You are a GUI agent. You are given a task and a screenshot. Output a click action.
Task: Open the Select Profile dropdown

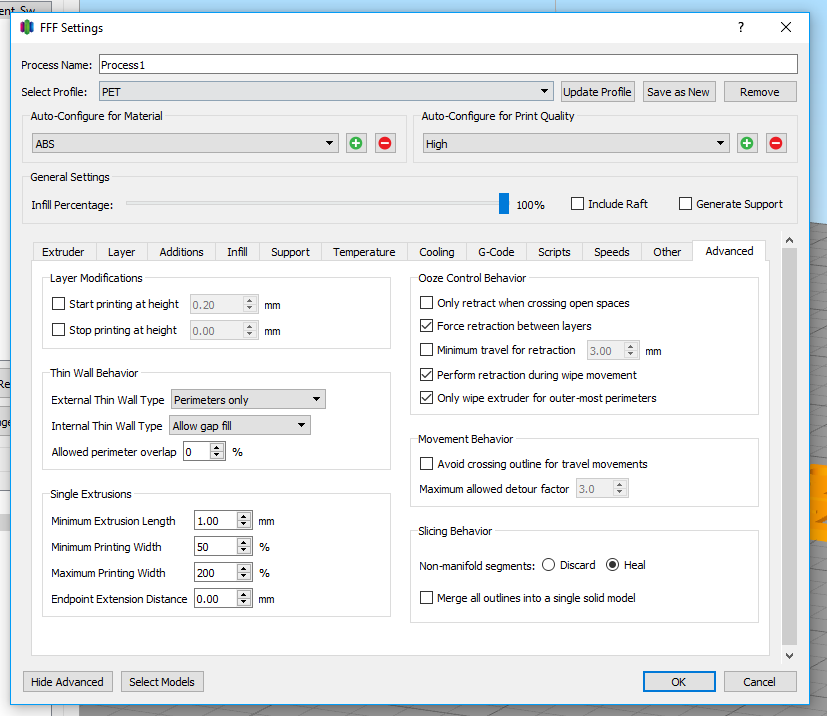tap(326, 91)
